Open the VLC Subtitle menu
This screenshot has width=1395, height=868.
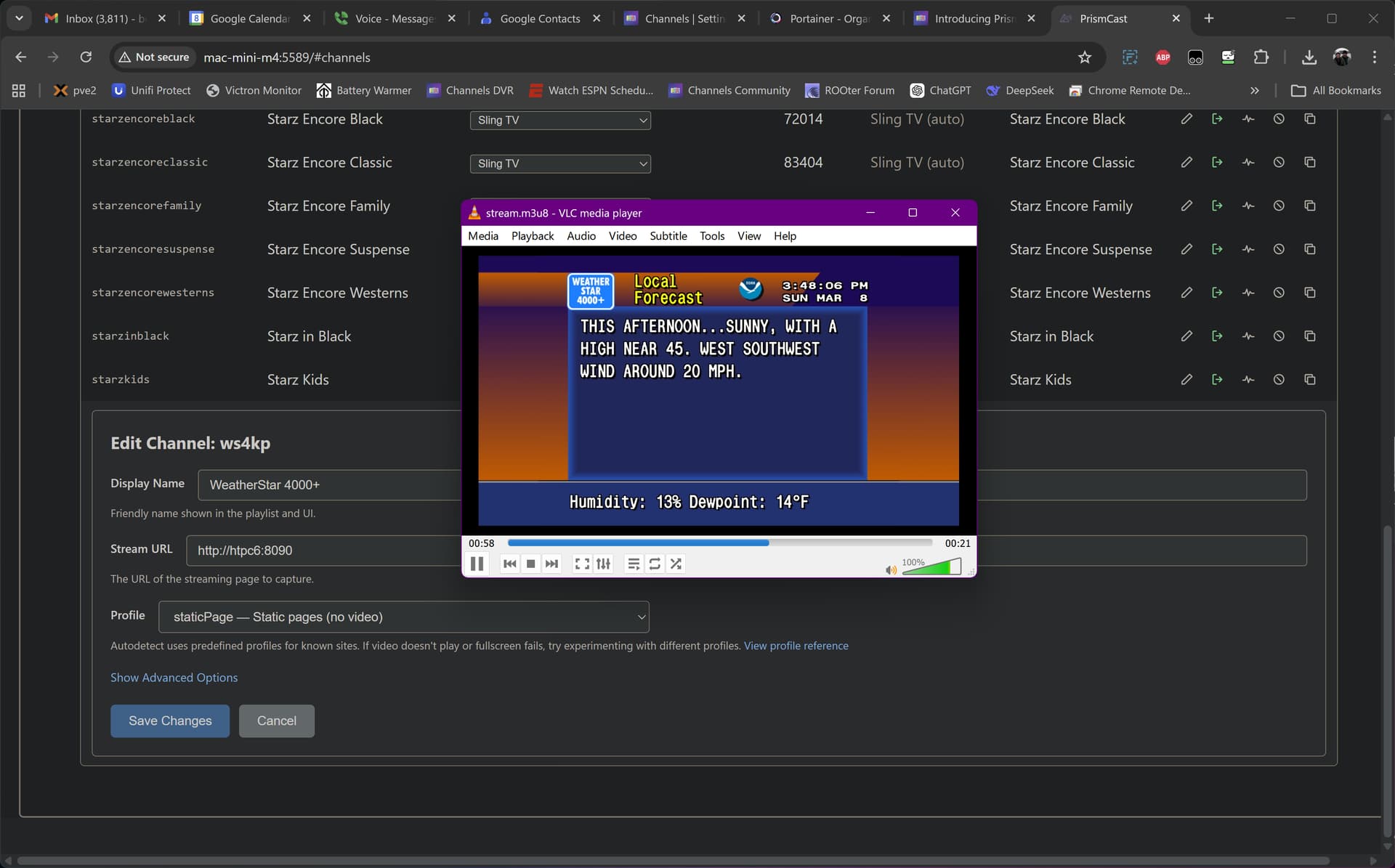tap(668, 235)
